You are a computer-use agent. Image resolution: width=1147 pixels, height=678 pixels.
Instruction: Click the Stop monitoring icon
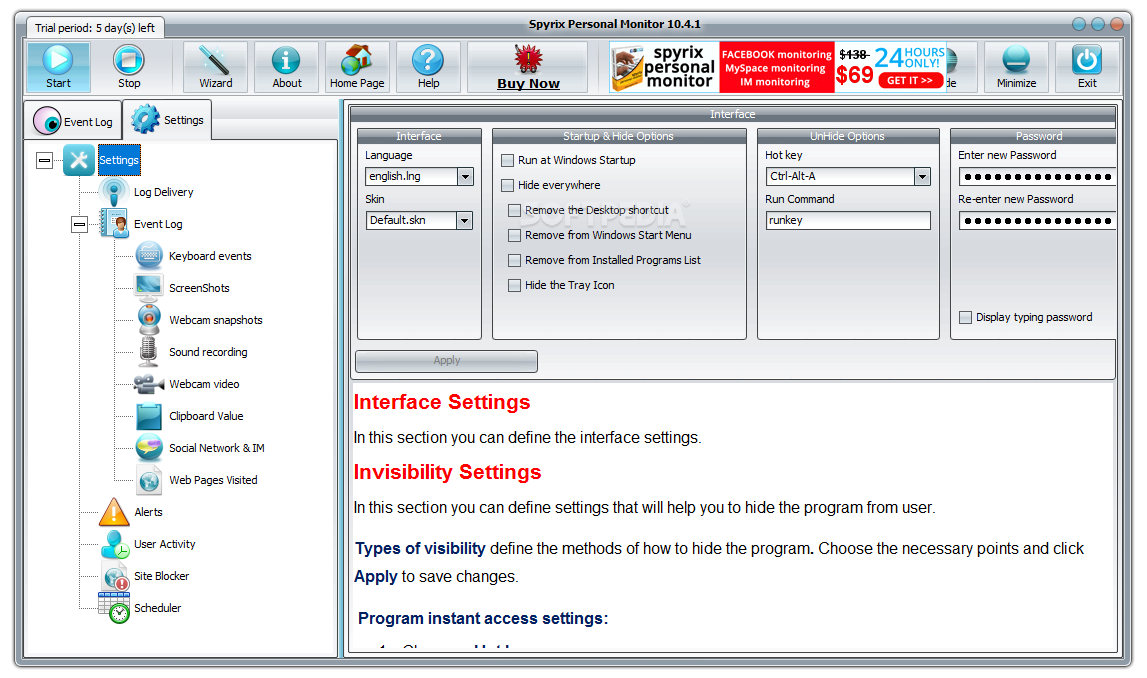[129, 60]
